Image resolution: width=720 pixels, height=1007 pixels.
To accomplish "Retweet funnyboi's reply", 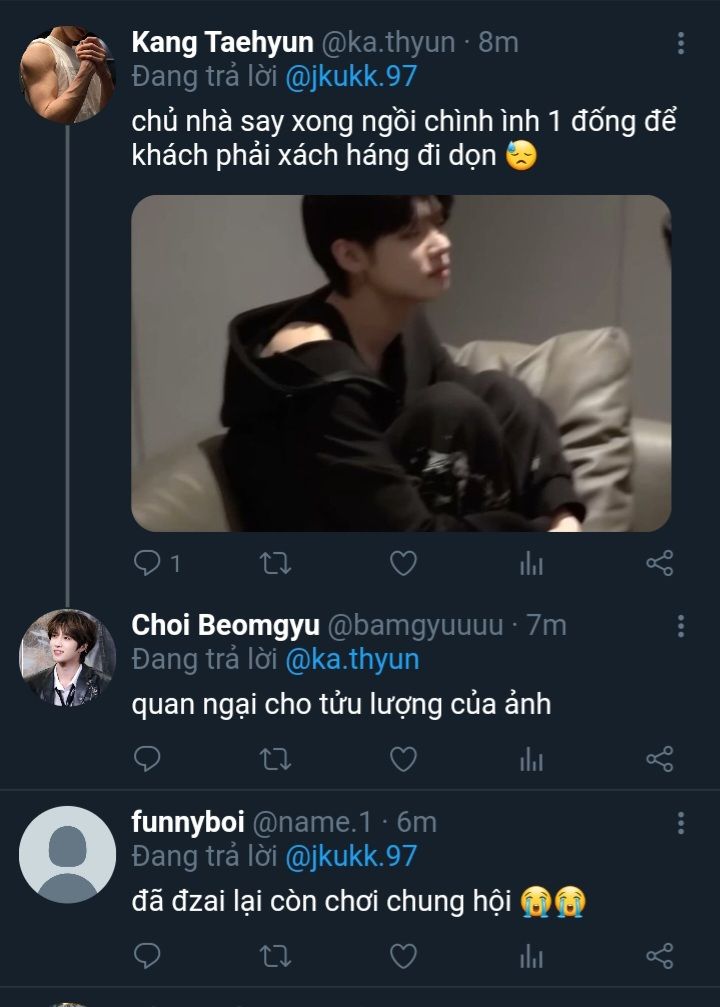I will 275,957.
